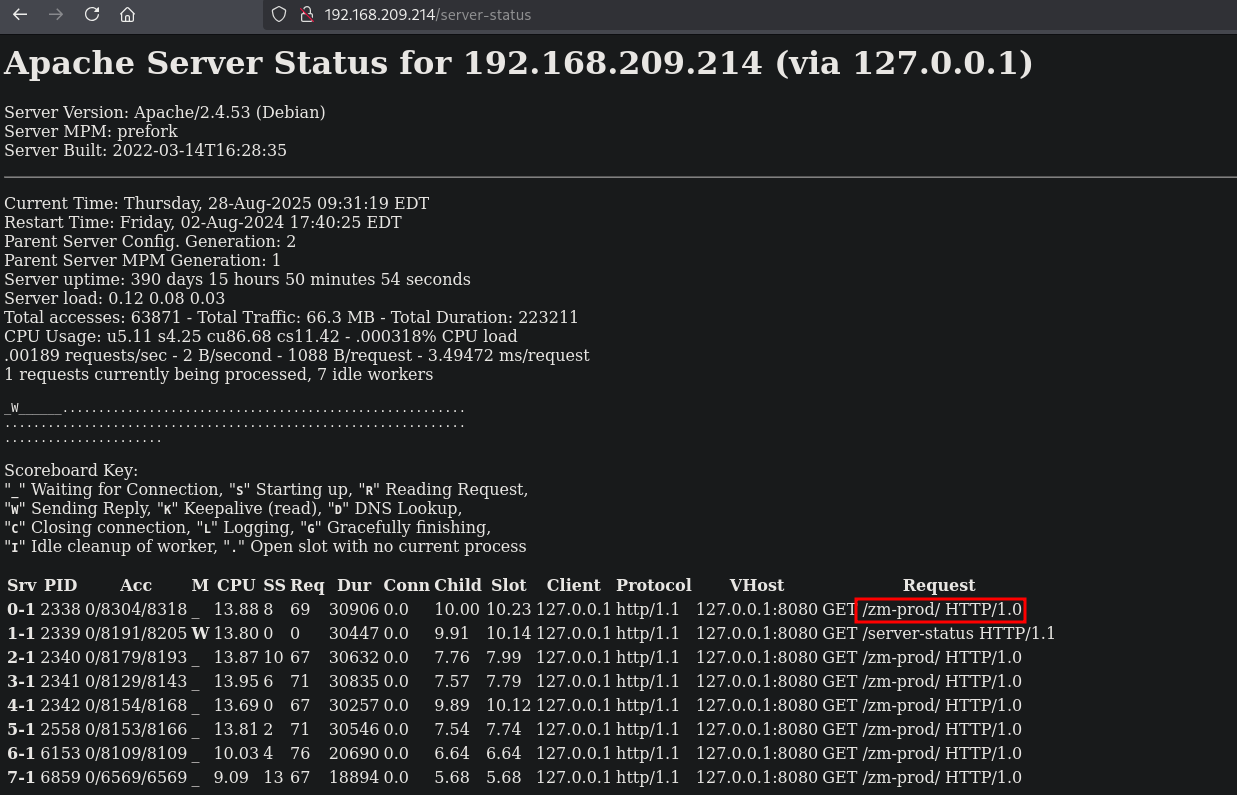Open the tracking protection shield icon
Image resolution: width=1237 pixels, height=795 pixels.
pos(279,15)
